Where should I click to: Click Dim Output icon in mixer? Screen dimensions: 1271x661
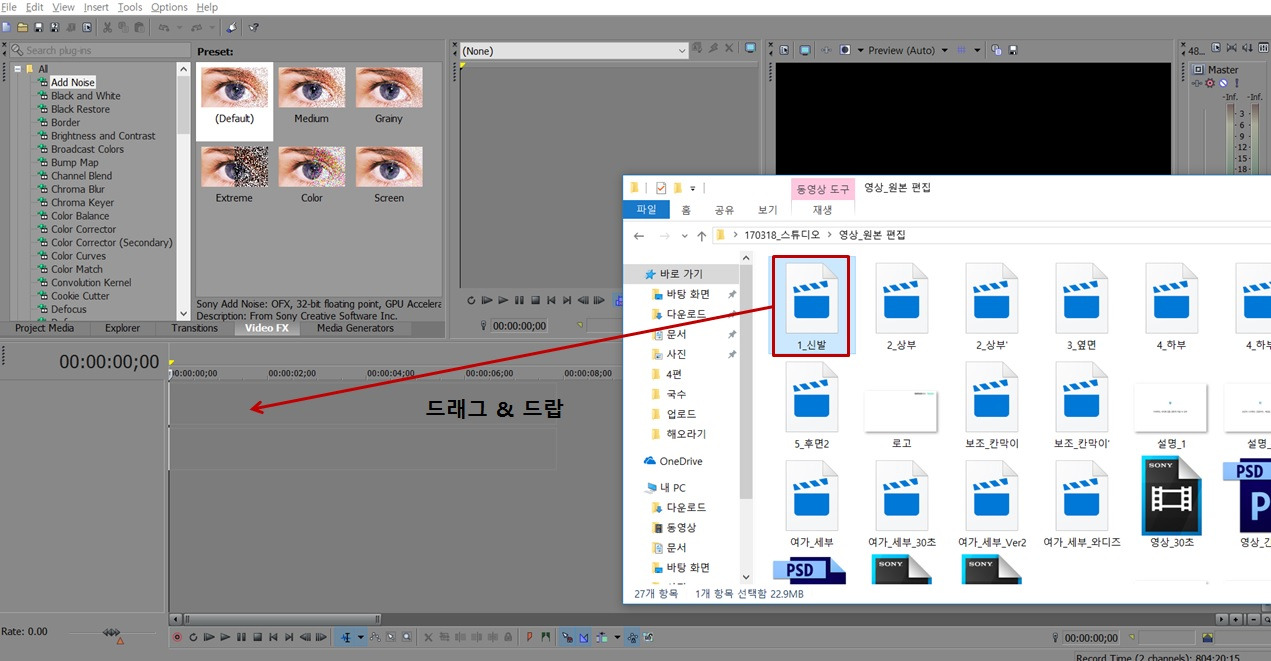point(1247,47)
